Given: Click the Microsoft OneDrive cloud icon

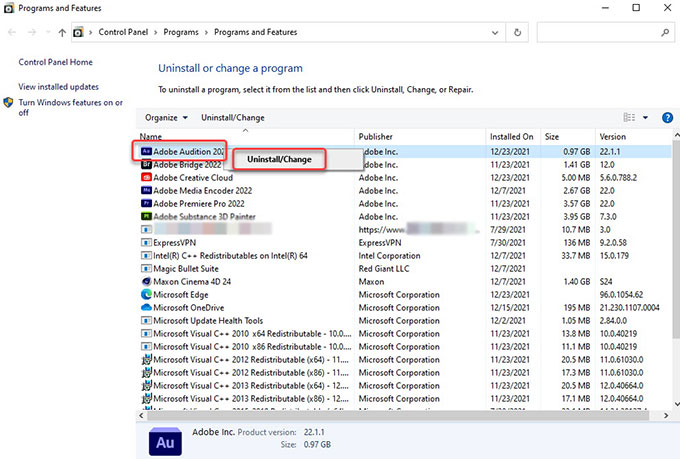Looking at the screenshot, I should pos(146,308).
